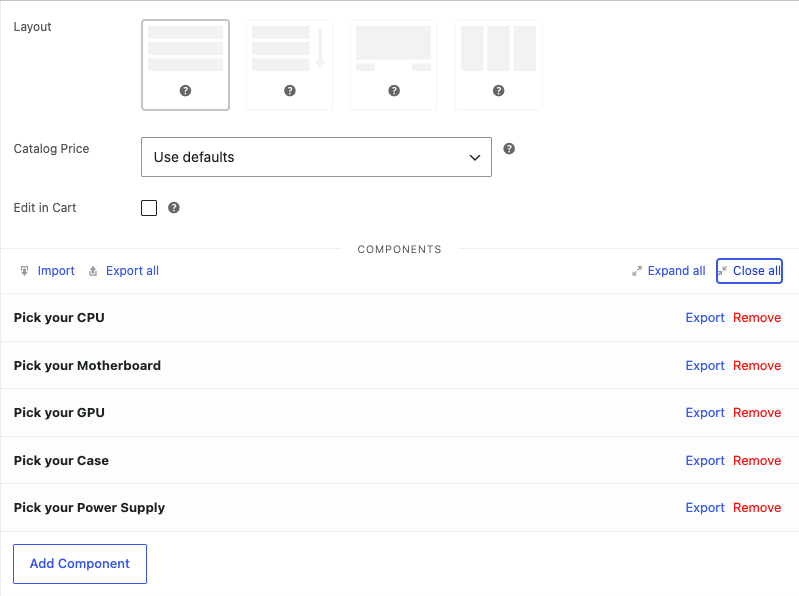The height and width of the screenshot is (596, 799).
Task: Open help tooltip on stacked layout
Action: [185, 91]
